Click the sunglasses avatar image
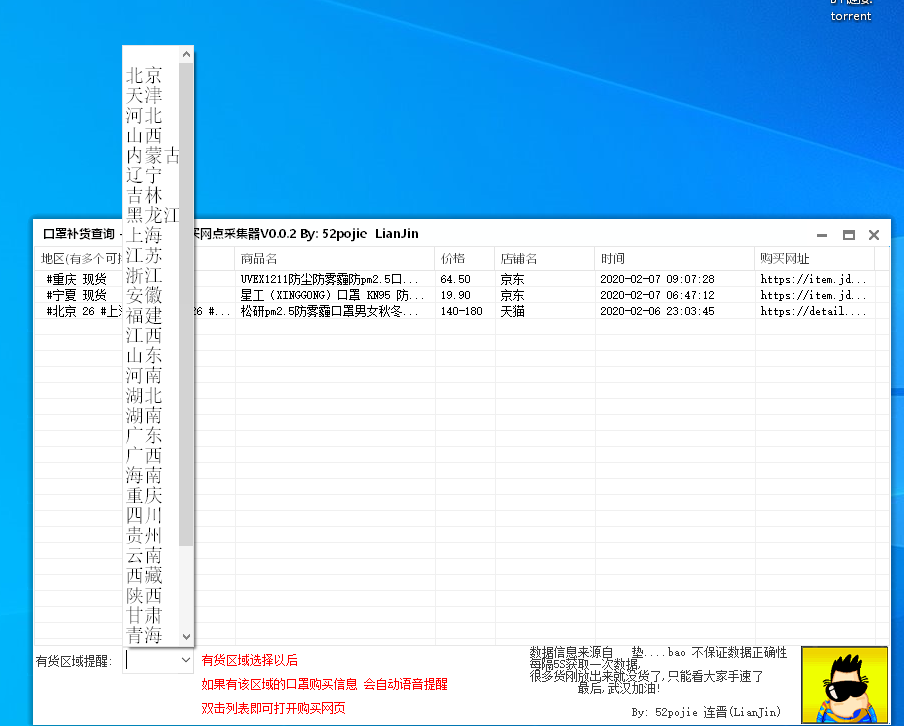 pyautogui.click(x=843, y=684)
